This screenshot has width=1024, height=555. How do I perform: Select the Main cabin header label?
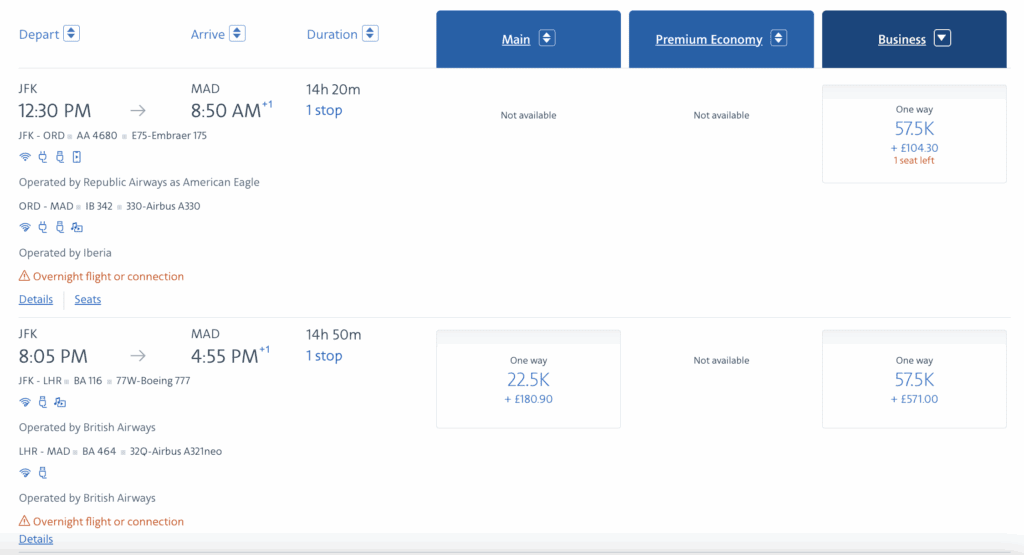pyautogui.click(x=516, y=40)
